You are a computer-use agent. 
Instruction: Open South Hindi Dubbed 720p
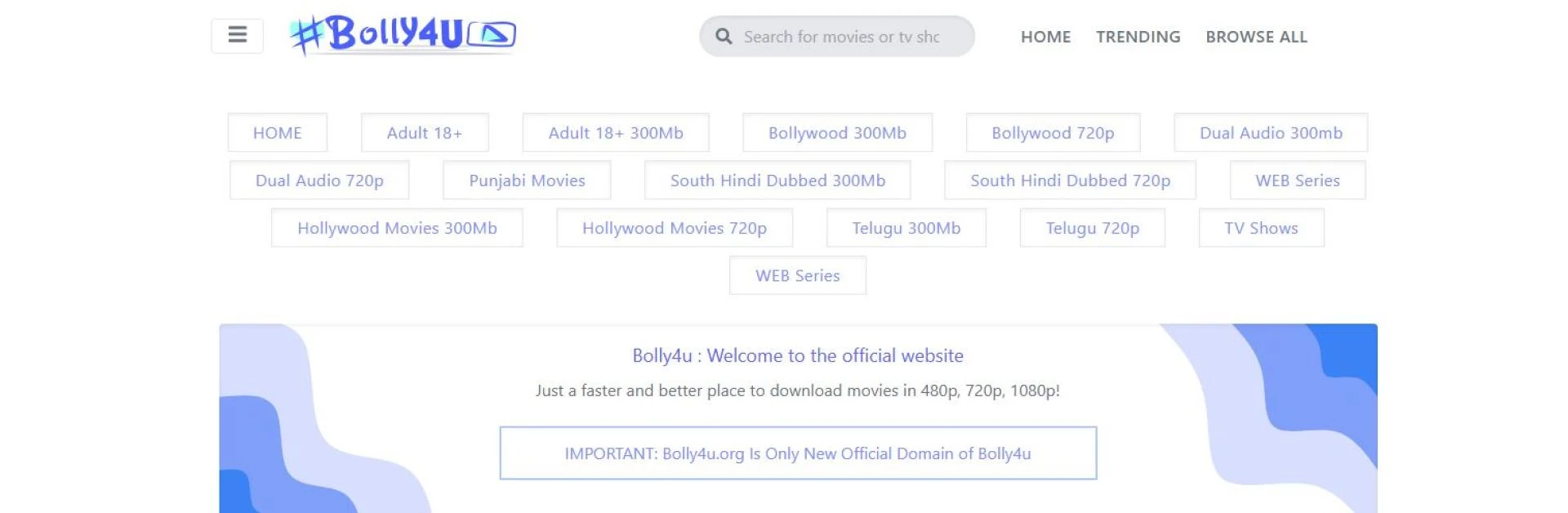[x=1070, y=180]
